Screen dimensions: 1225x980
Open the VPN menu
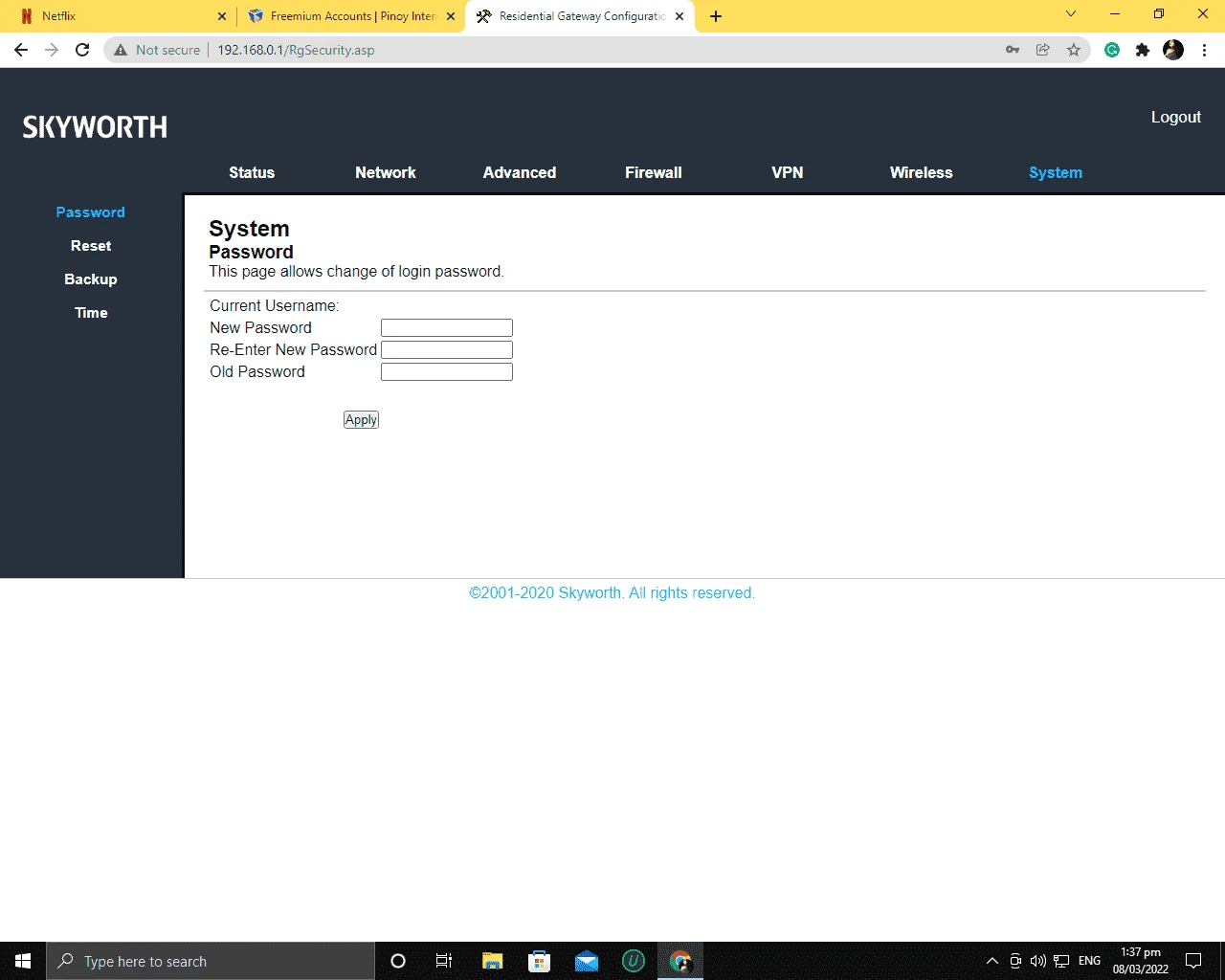click(x=788, y=172)
